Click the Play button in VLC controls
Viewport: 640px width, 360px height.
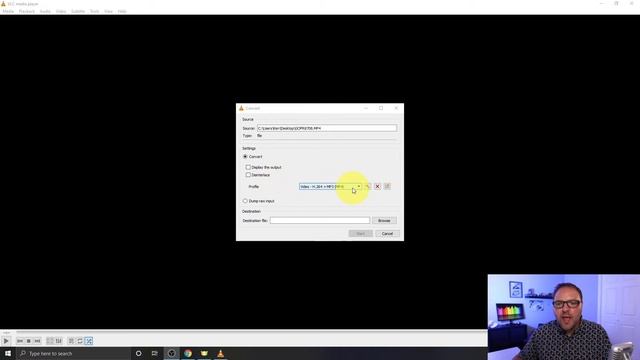pyautogui.click(x=6, y=341)
